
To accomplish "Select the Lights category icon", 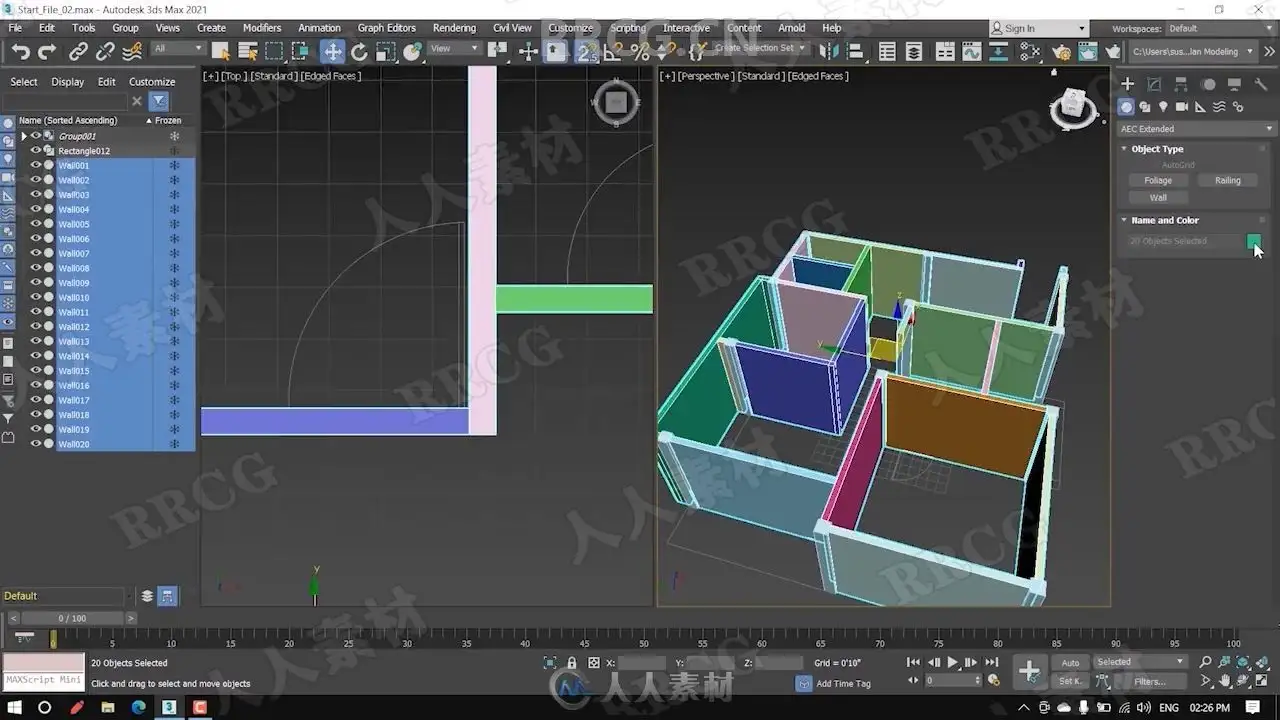I will click(x=1163, y=107).
